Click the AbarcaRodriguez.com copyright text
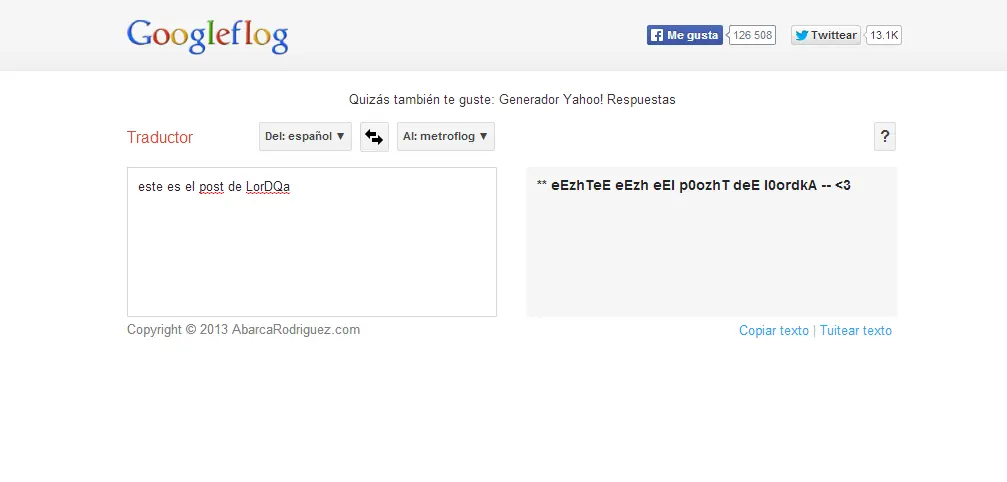The height and width of the screenshot is (482, 1007). click(x=243, y=330)
